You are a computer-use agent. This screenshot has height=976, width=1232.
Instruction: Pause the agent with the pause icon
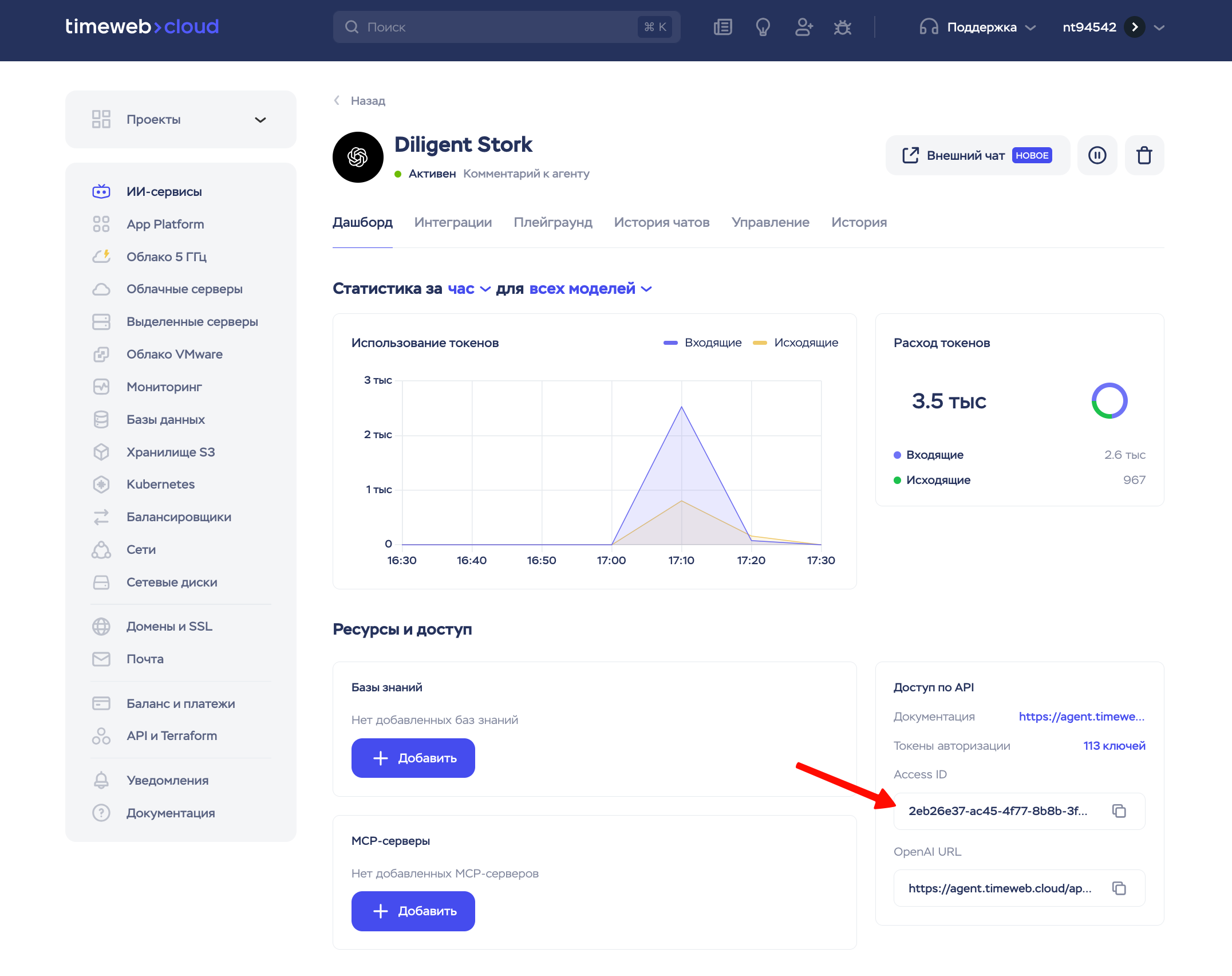pos(1097,155)
